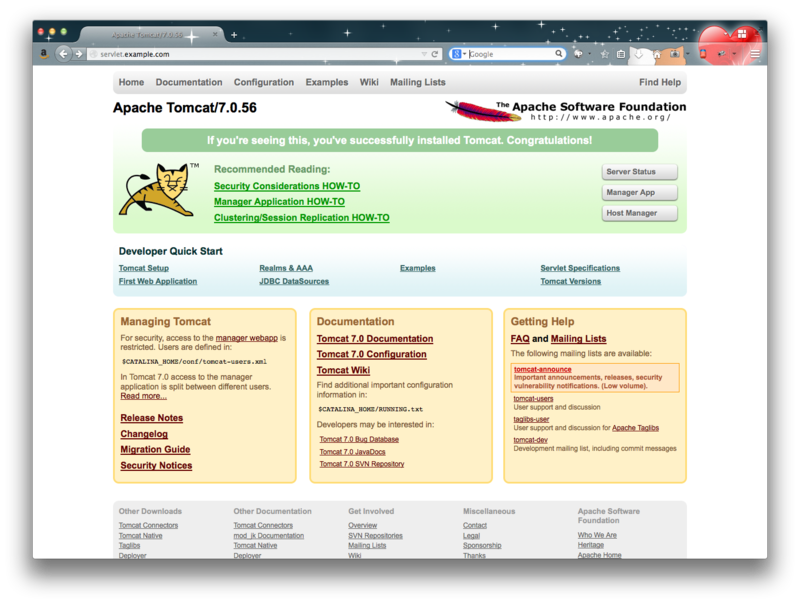Click in the Google search input field
800x604 pixels.
(510, 54)
